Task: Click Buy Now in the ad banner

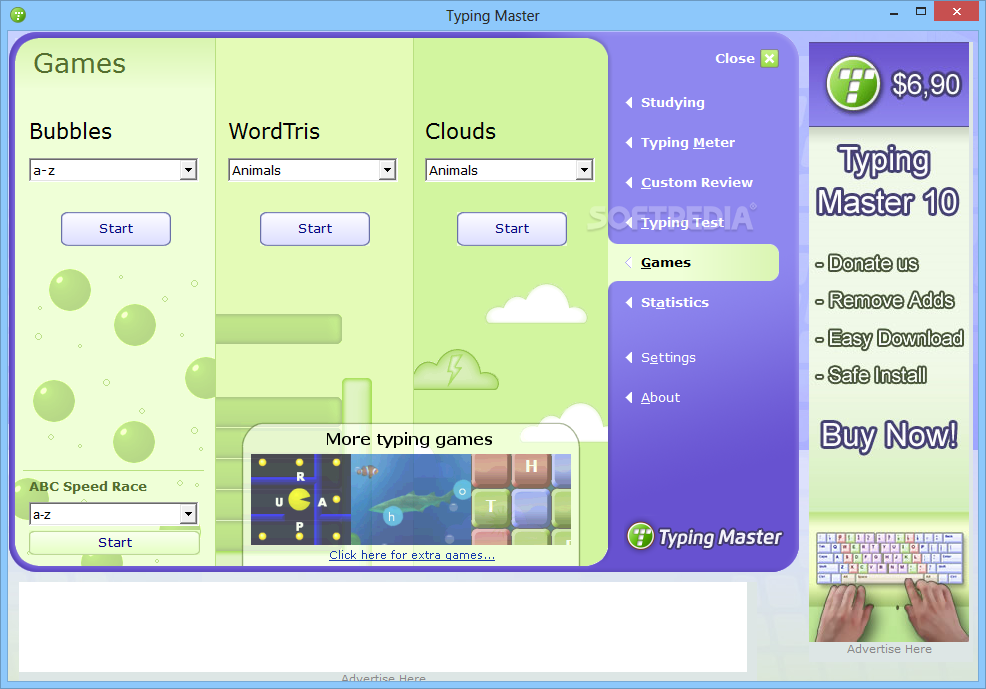Action: 889,435
